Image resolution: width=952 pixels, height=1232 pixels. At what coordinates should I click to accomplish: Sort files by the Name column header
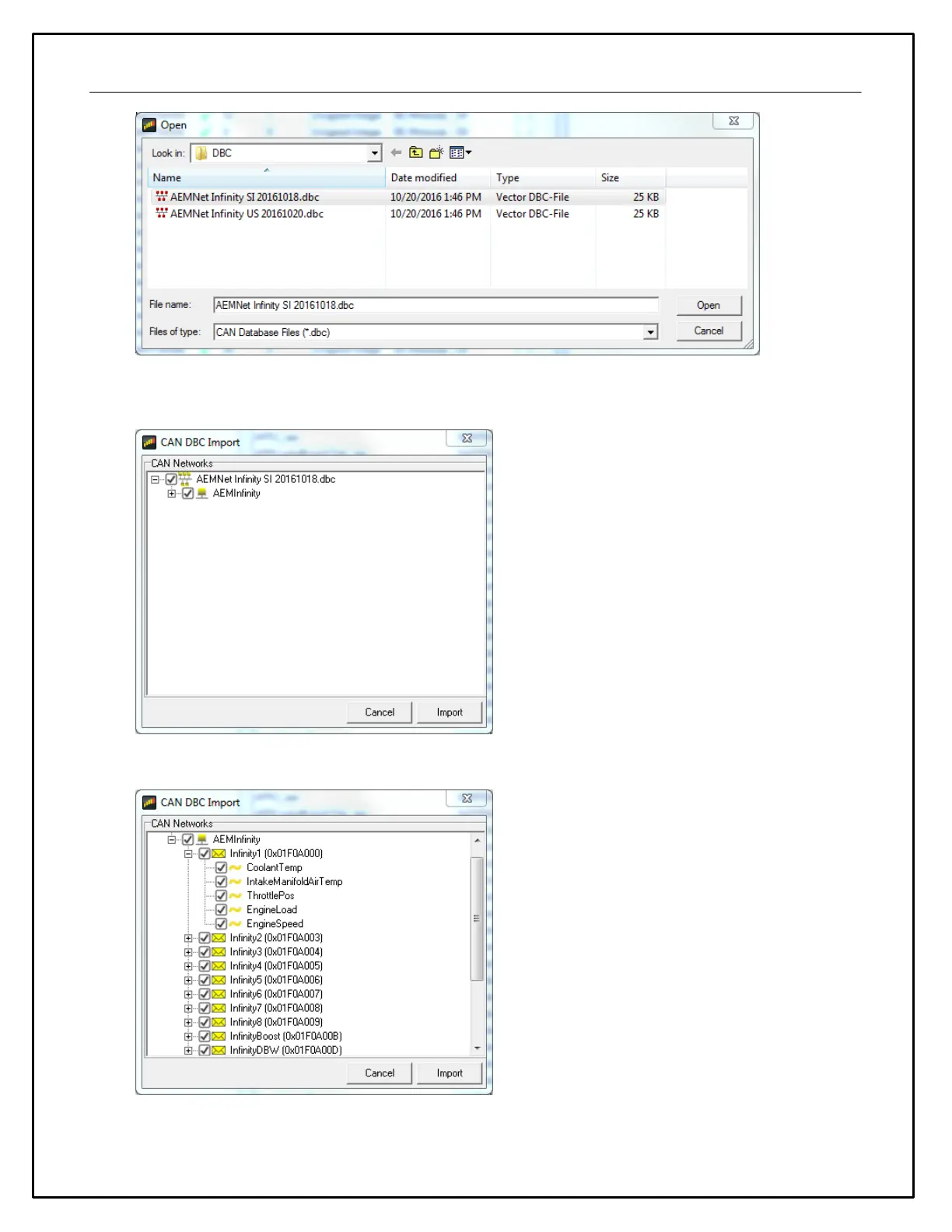click(x=265, y=177)
